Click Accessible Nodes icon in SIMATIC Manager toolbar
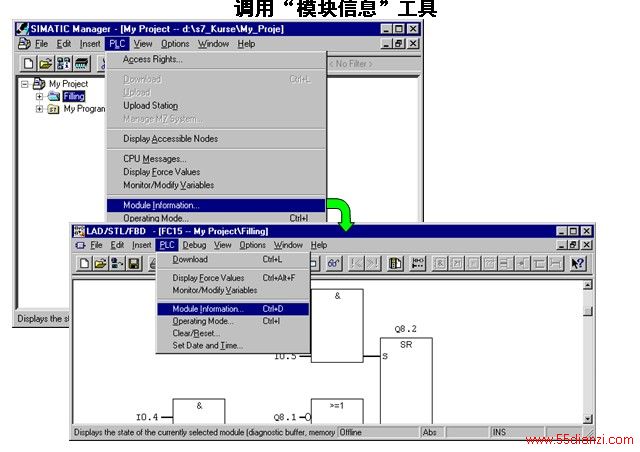The width and height of the screenshot is (640, 452). tap(63, 63)
